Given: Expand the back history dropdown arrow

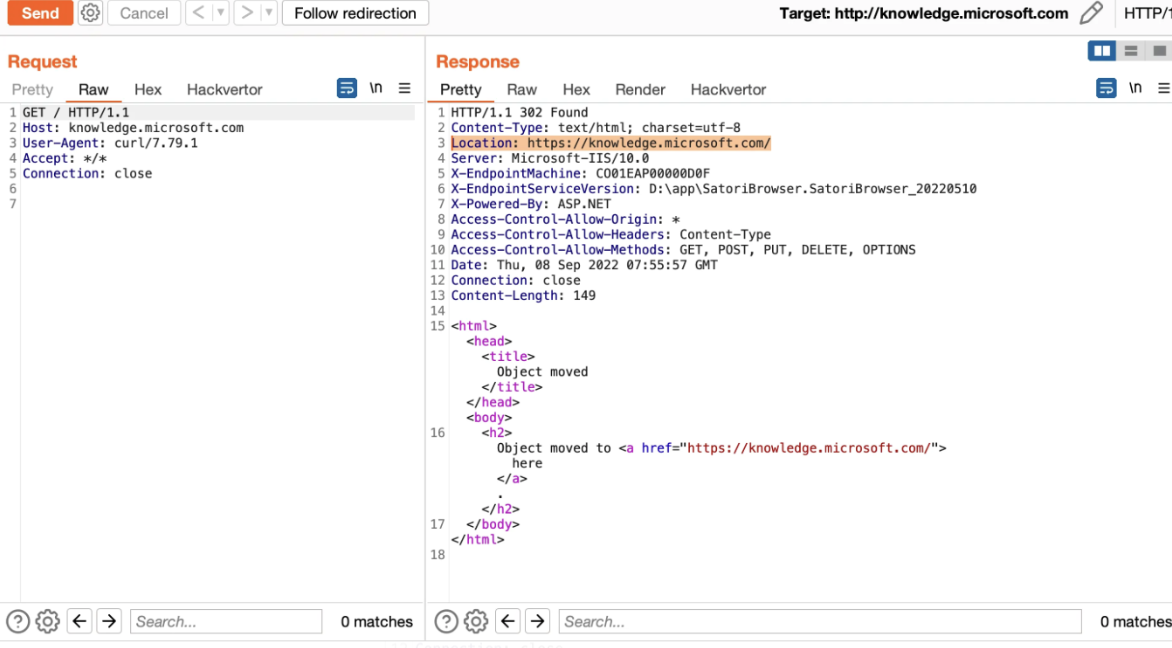Looking at the screenshot, I should (221, 13).
